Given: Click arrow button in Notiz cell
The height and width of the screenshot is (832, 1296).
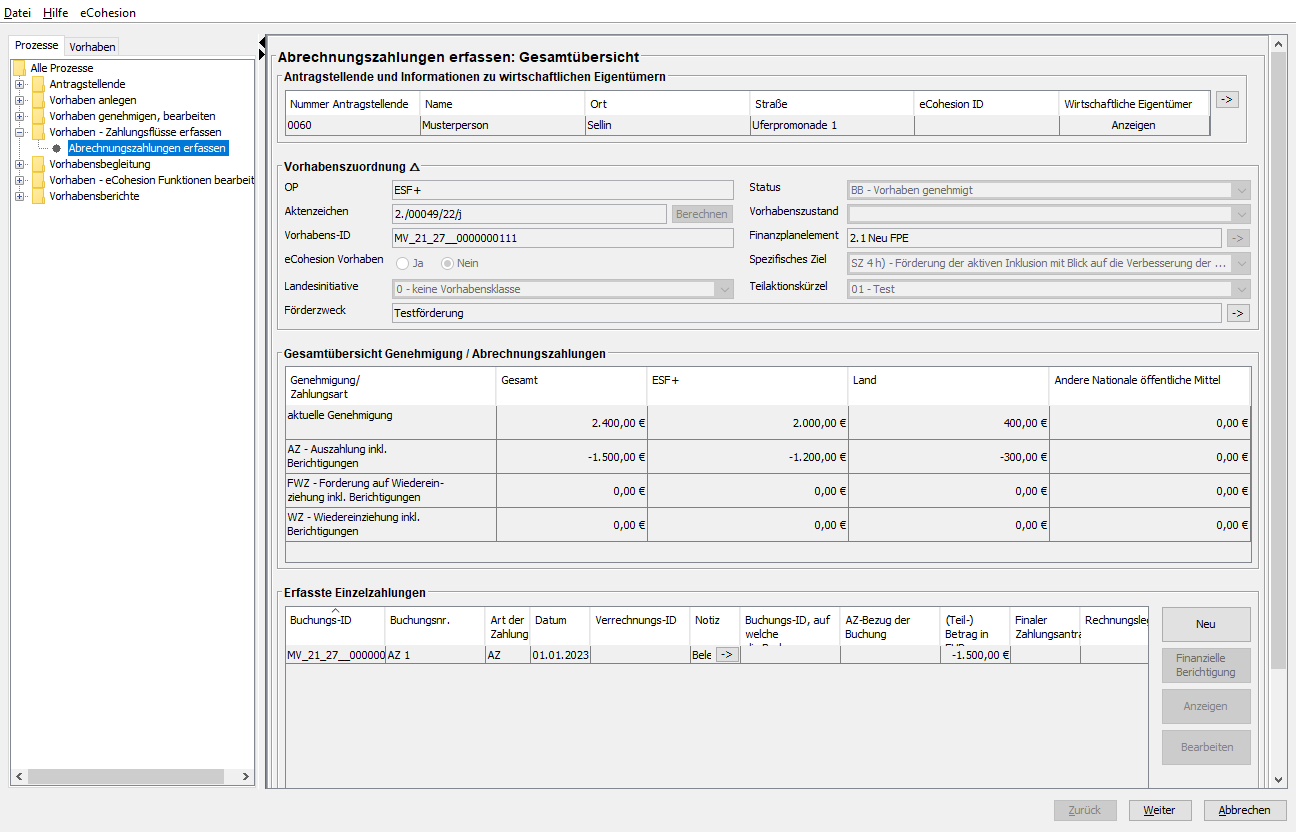Looking at the screenshot, I should (x=727, y=655).
